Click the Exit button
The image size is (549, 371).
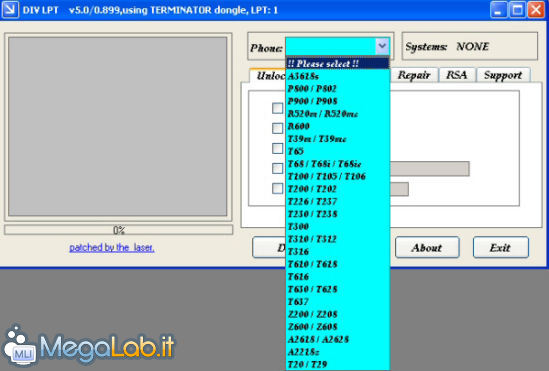tap(501, 247)
